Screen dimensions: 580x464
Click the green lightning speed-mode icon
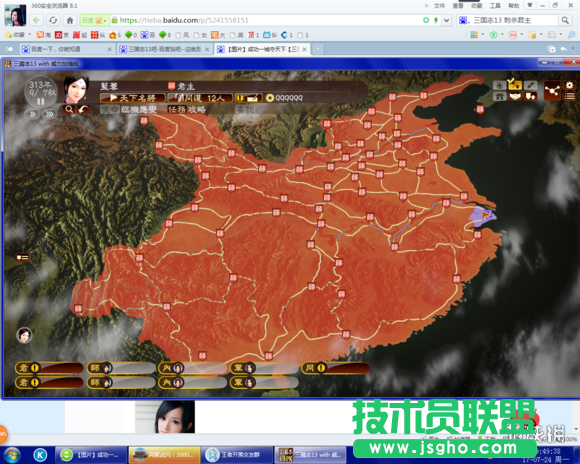tap(436, 20)
